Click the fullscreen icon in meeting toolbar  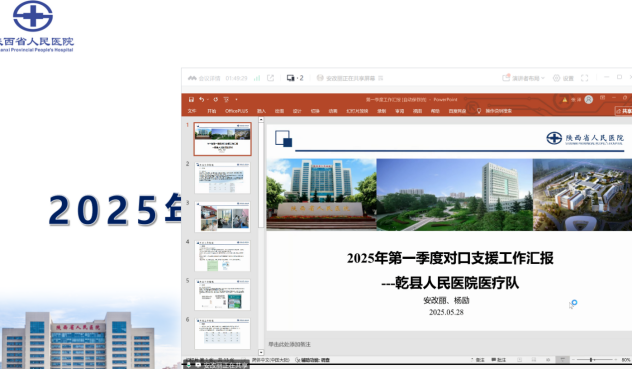point(584,78)
